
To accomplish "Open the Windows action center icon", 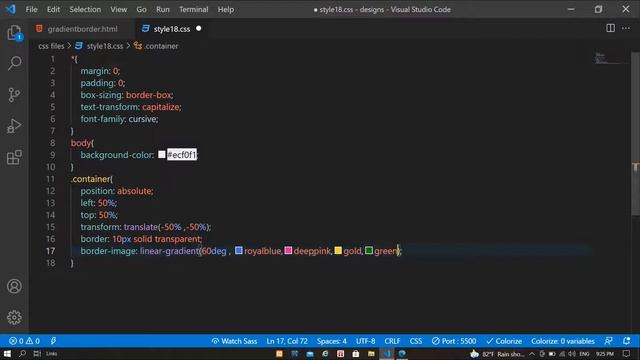I will pos(627,353).
